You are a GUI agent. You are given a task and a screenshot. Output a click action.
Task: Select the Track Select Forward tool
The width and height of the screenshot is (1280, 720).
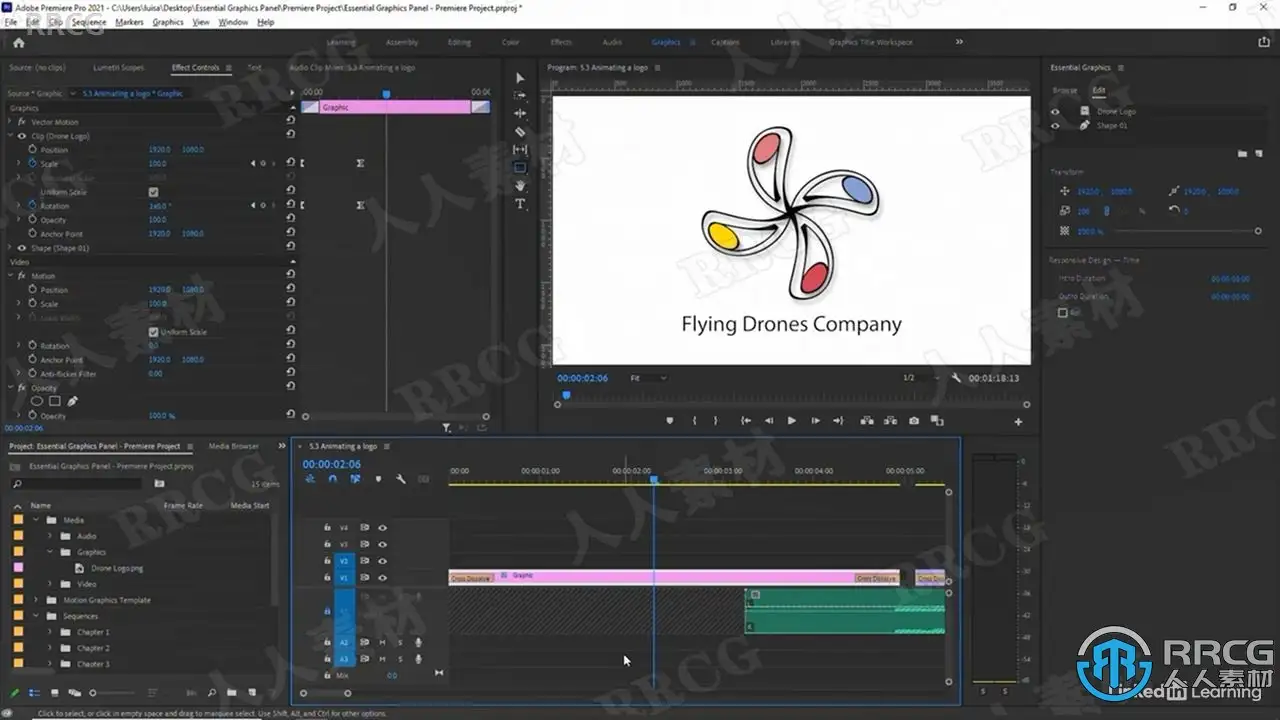519,96
